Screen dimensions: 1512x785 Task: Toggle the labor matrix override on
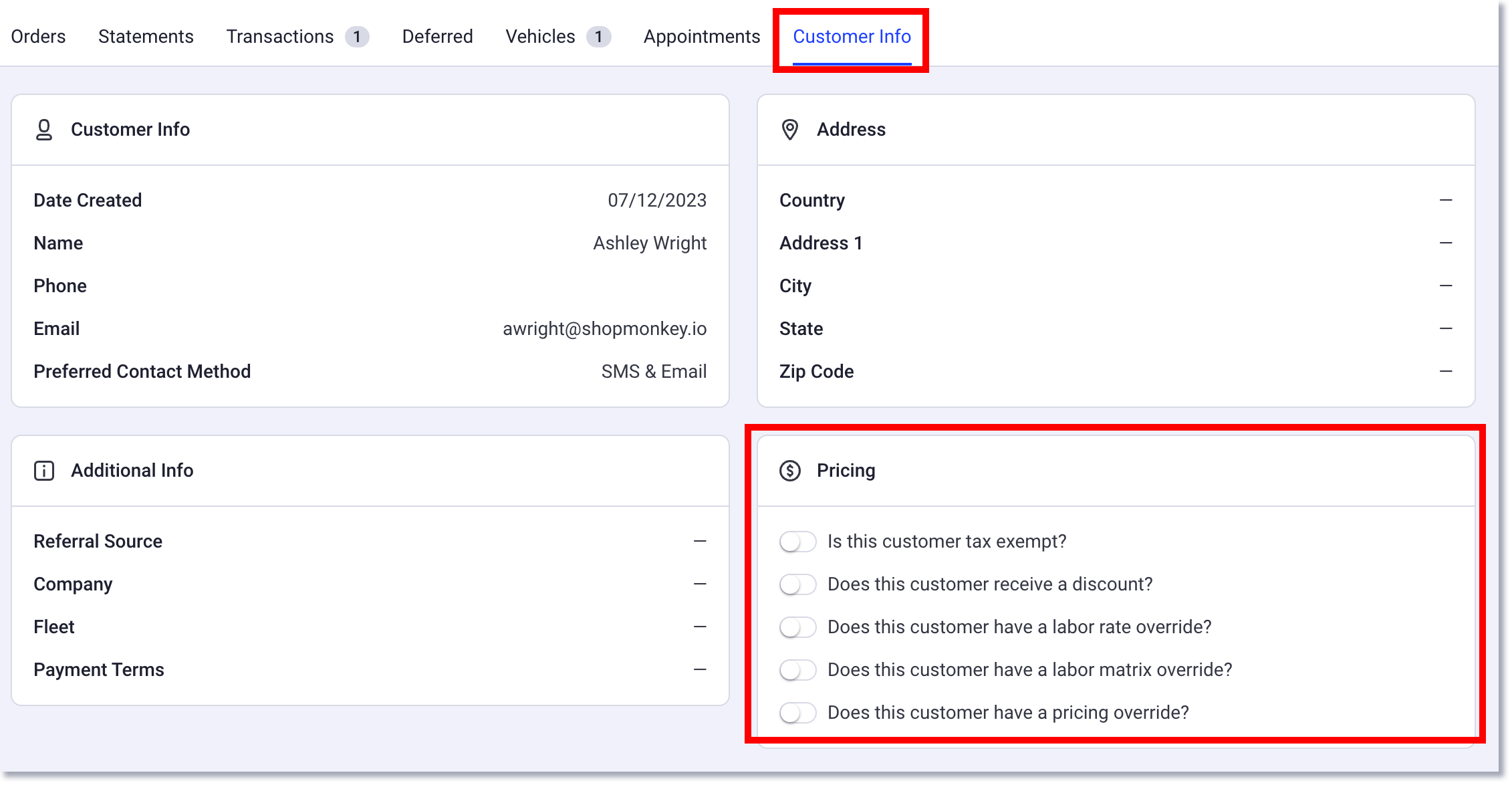(x=797, y=669)
